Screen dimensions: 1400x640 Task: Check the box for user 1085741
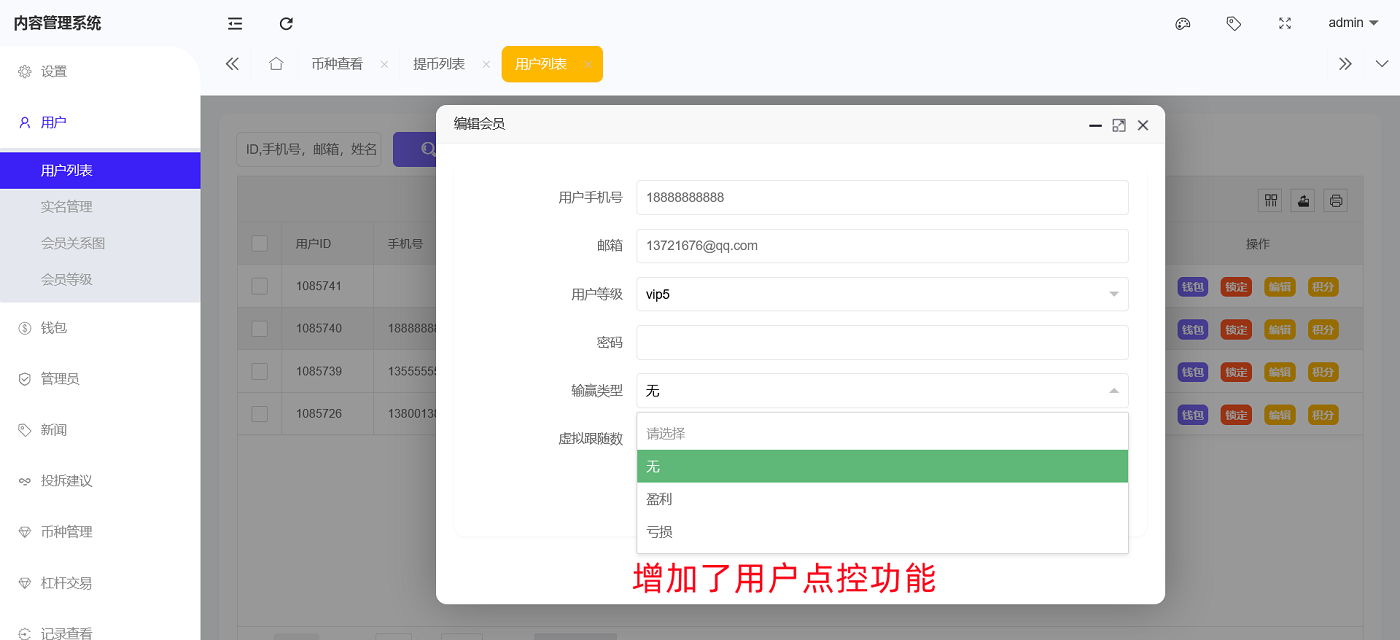260,286
